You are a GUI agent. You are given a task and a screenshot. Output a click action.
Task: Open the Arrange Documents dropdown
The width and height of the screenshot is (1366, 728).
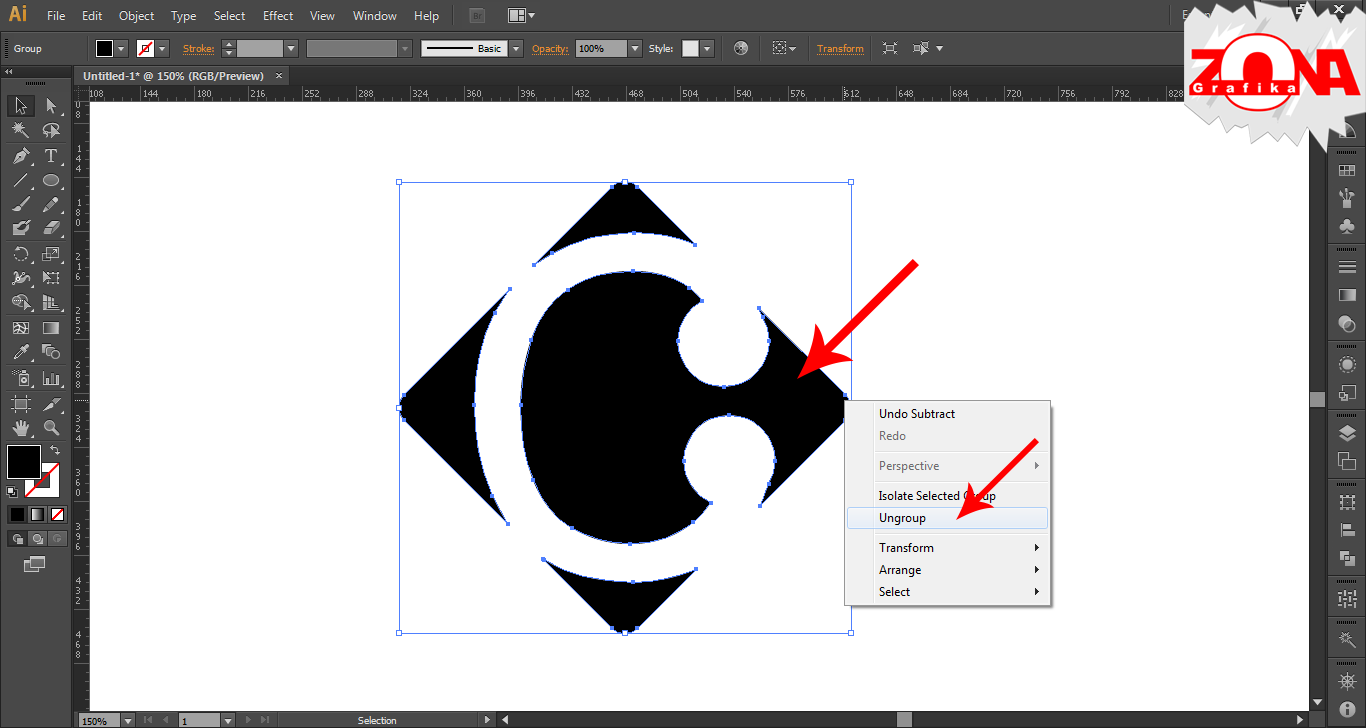520,16
